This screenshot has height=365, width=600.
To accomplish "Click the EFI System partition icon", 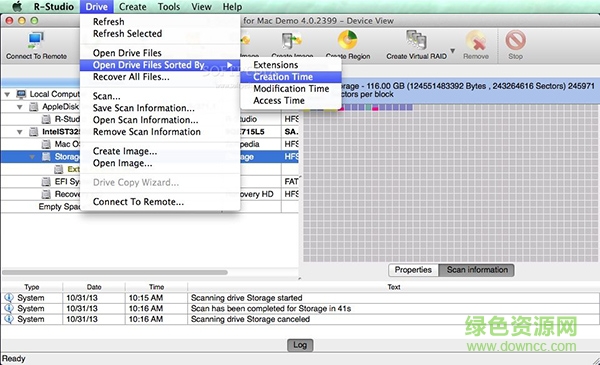I will click(x=46, y=182).
